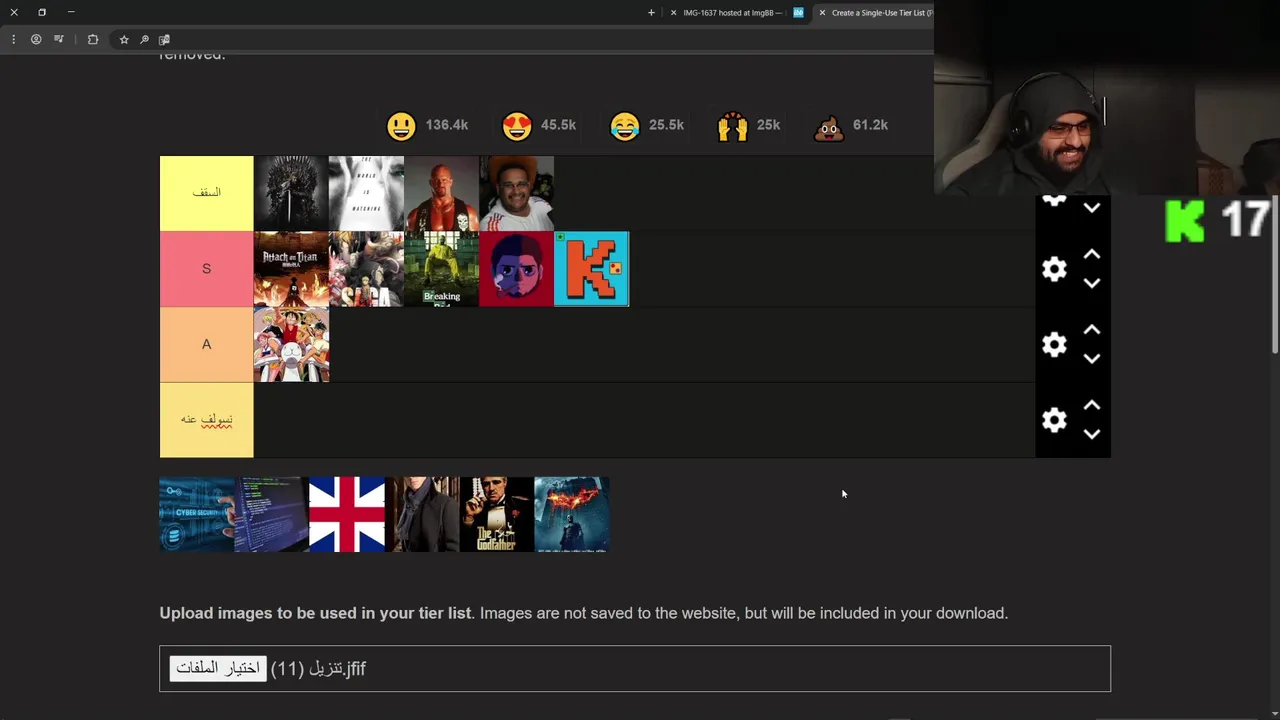Pick the code screen image from pool
Image resolution: width=1280 pixels, height=720 pixels.
[272, 514]
